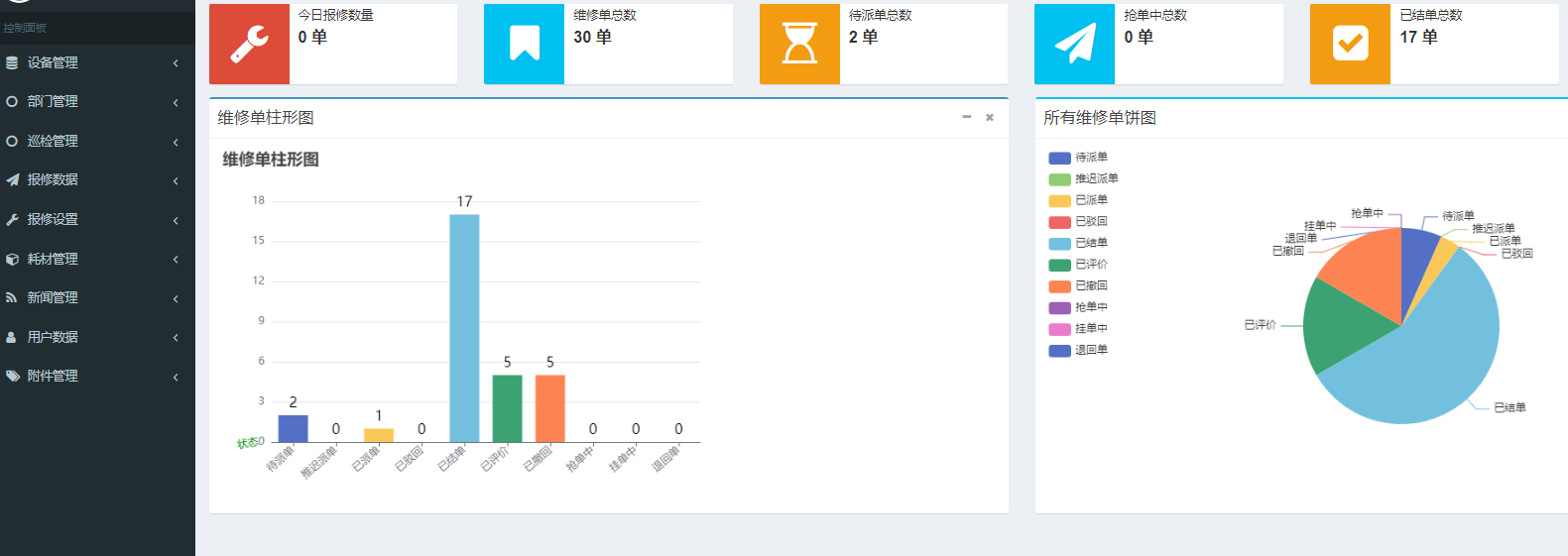Collapse the 维修单柱形图 panel with minus icon
The width and height of the screenshot is (1568, 556).
967,117
